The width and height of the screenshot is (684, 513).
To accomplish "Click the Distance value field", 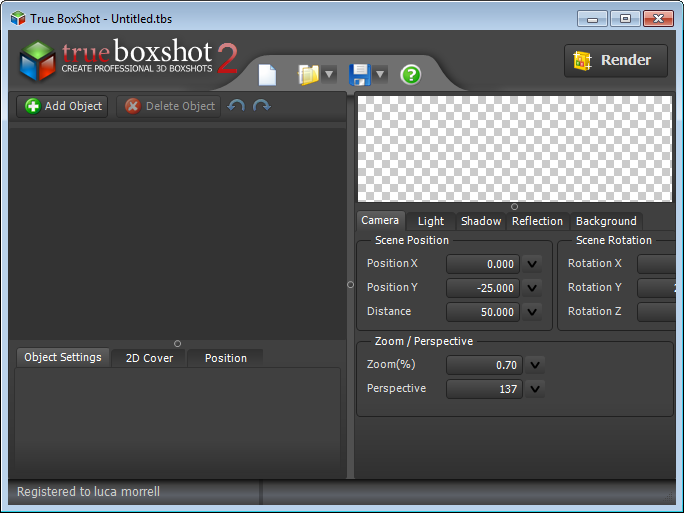I will (483, 312).
